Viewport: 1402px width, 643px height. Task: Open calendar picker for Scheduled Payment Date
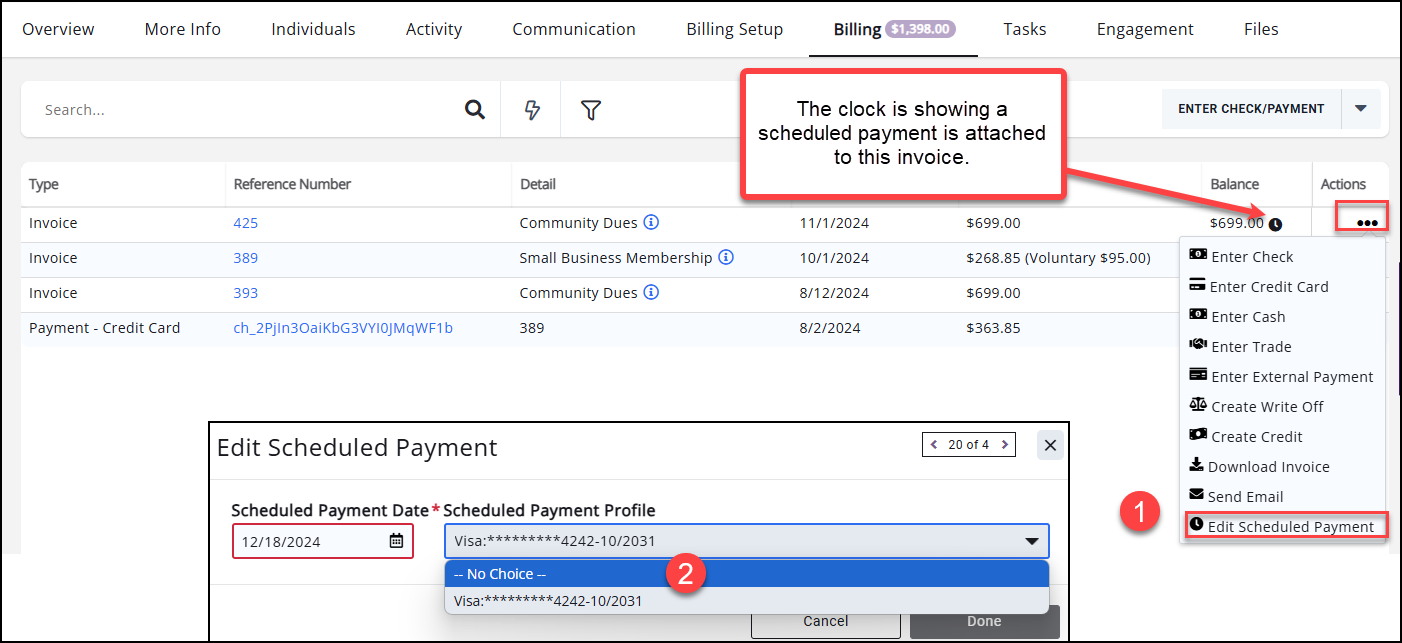coord(396,541)
